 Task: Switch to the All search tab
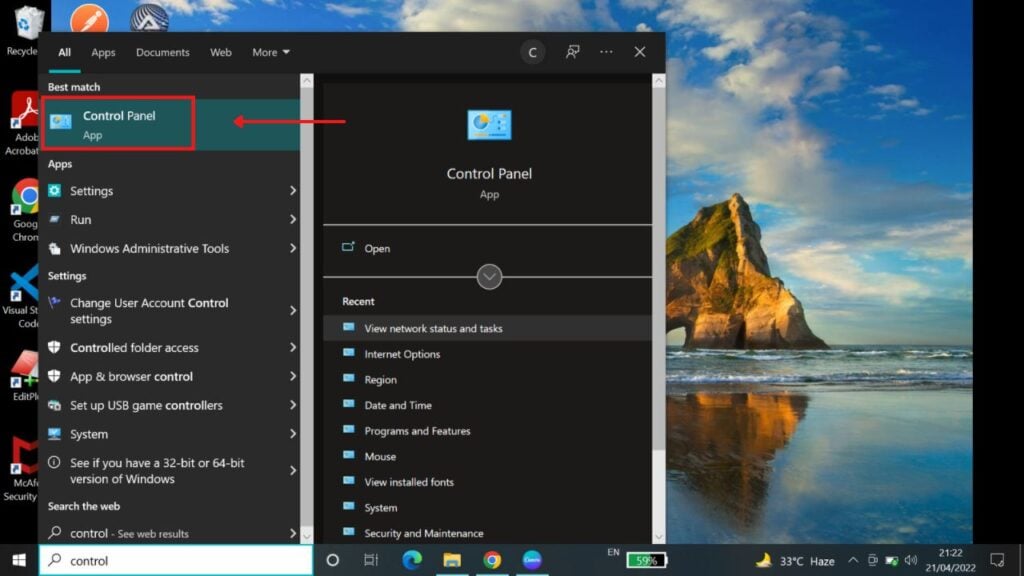pos(64,52)
